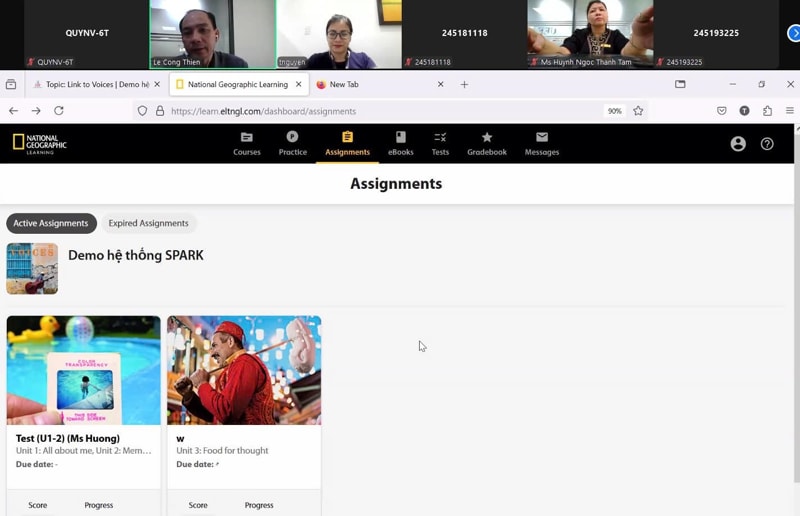The height and width of the screenshot is (516, 800).
Task: Select the Active Assignments filter
Action: tap(51, 223)
